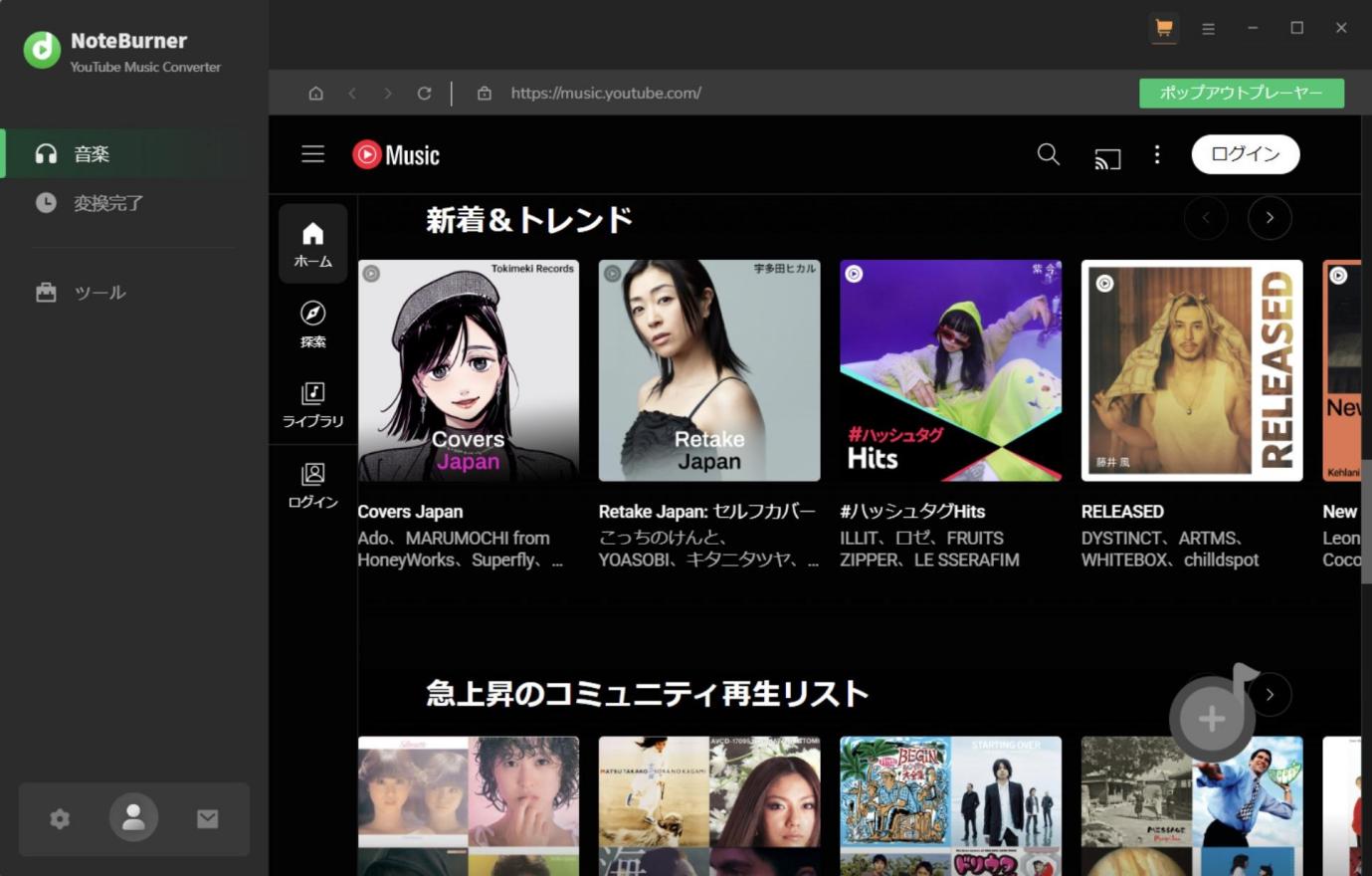Open the mail feedback icon
This screenshot has height=876, width=1372.
(207, 818)
